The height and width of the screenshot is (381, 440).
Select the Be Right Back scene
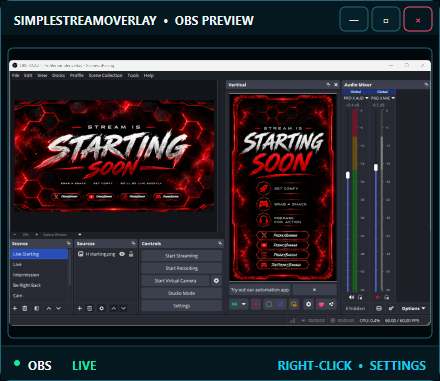39,285
